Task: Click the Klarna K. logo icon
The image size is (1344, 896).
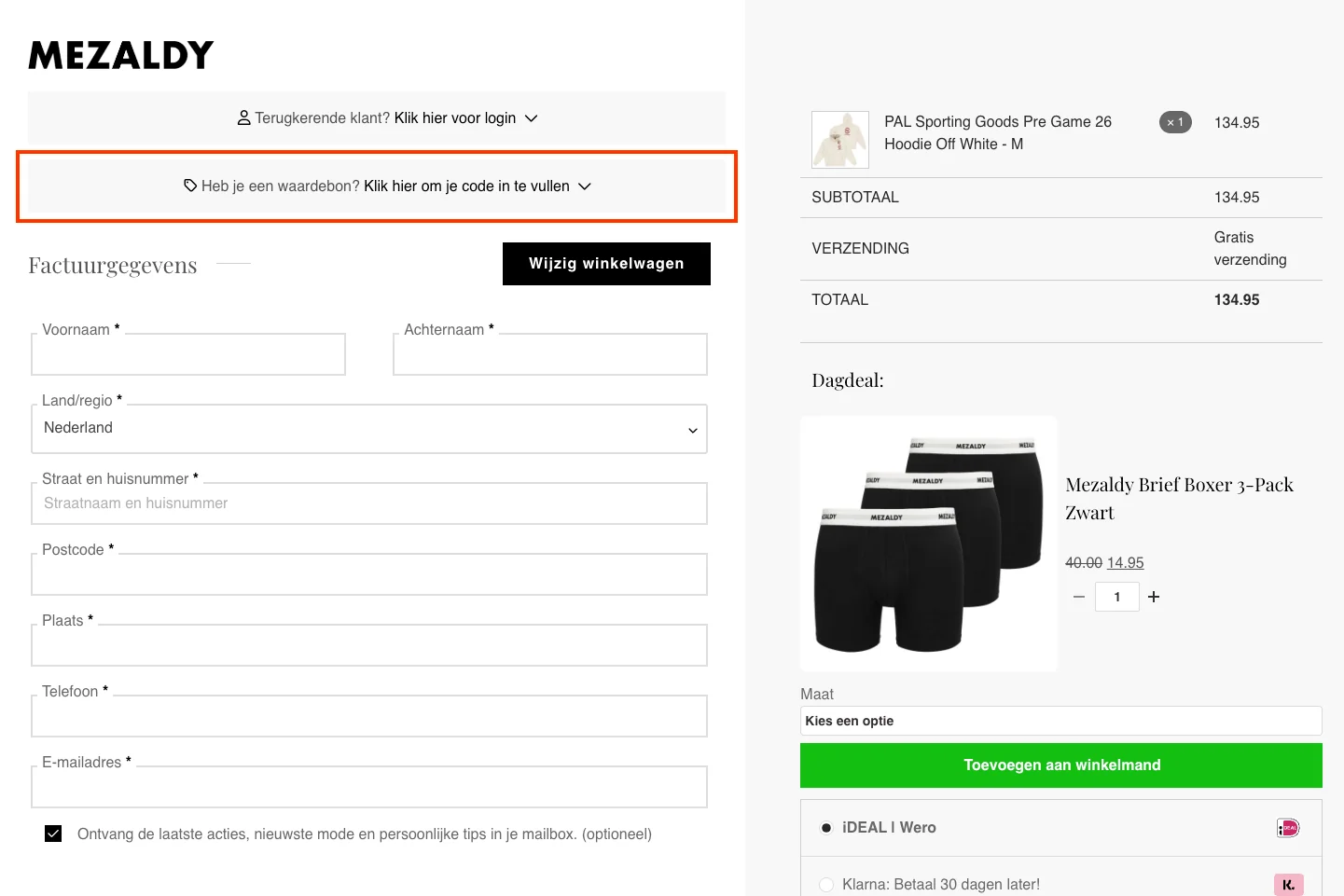Action: tap(1288, 885)
